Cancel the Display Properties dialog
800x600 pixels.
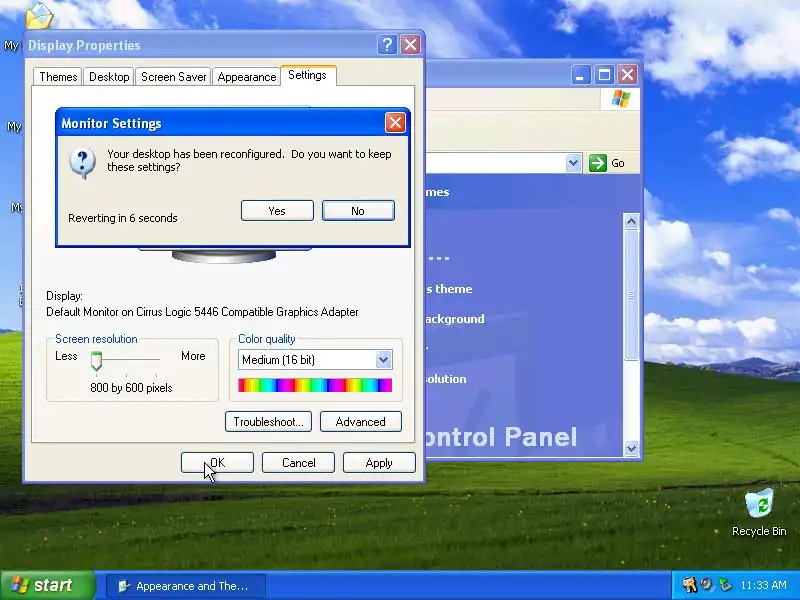(x=298, y=463)
